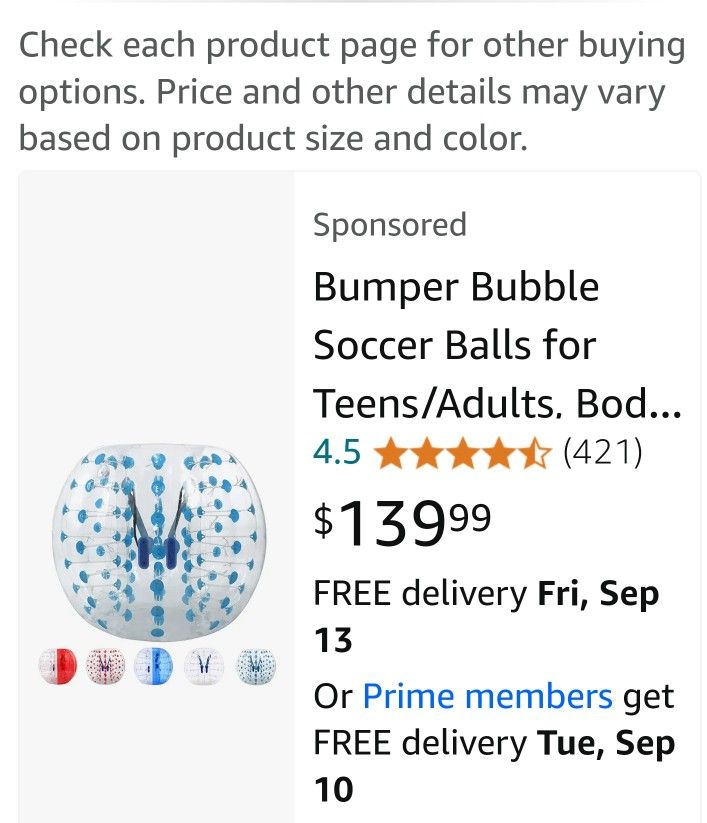
Task: Click the first full orange rating star
Action: [x=391, y=454]
